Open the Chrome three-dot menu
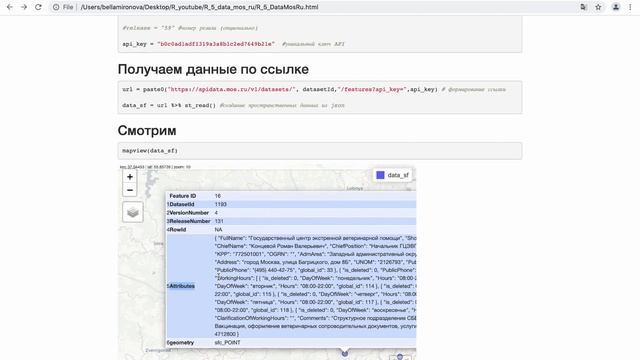Screen dimensions: 640x360 (x=630, y=7)
